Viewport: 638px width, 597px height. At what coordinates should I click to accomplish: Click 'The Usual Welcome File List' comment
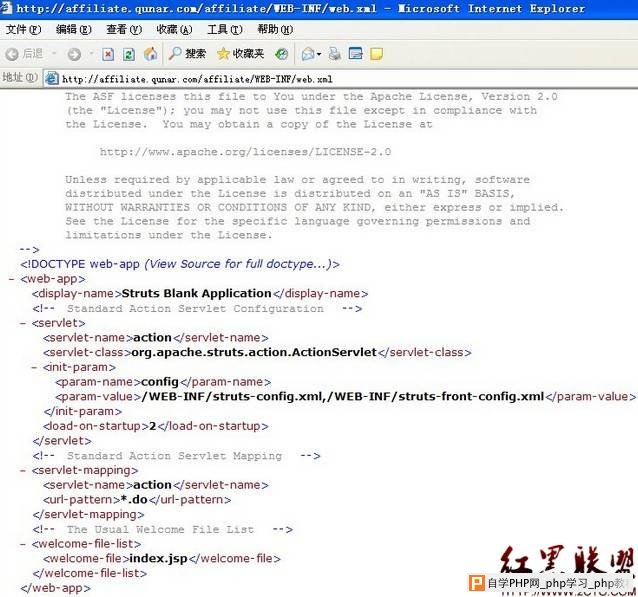(160, 530)
